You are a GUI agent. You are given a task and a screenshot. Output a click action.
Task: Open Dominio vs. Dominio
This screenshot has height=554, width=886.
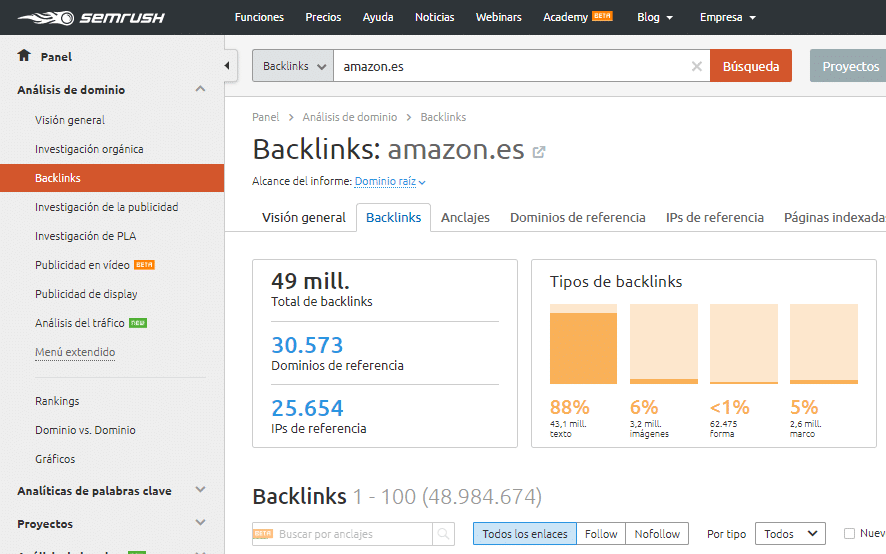click(x=85, y=430)
